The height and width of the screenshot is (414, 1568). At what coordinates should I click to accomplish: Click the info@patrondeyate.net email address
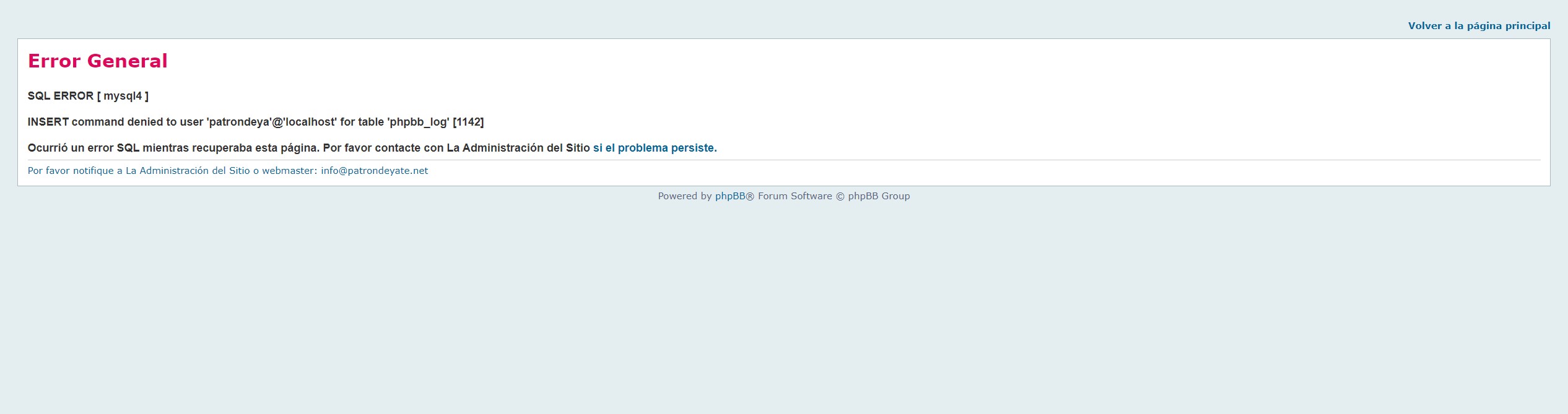(374, 171)
